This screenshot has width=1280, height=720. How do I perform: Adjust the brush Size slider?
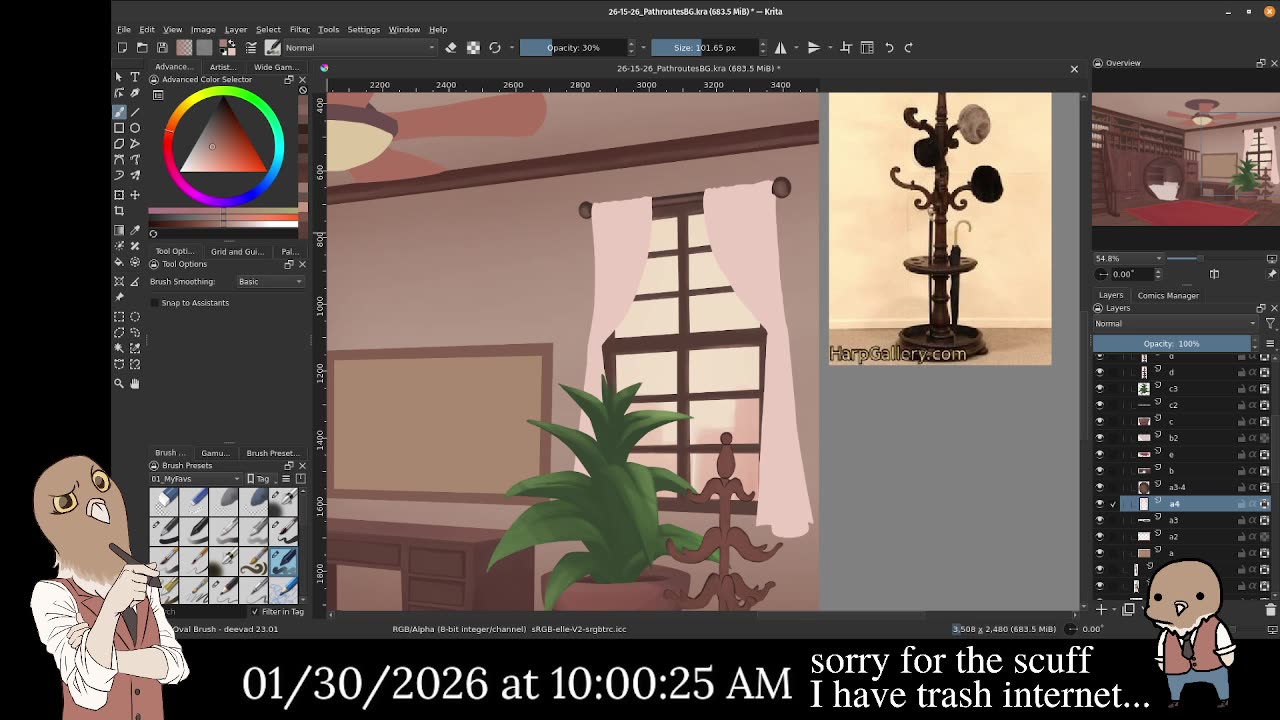pyautogui.click(x=705, y=47)
